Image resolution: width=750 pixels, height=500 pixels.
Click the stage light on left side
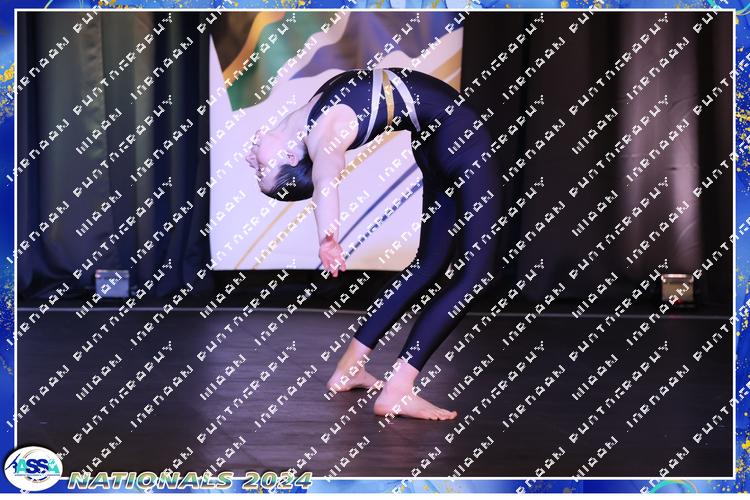(111, 284)
